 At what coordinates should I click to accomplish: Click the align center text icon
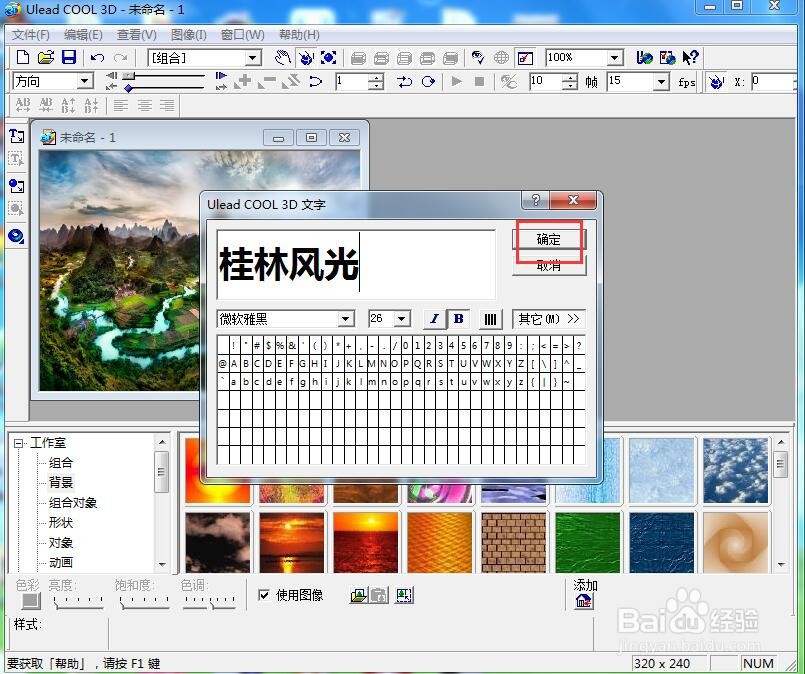tap(144, 106)
